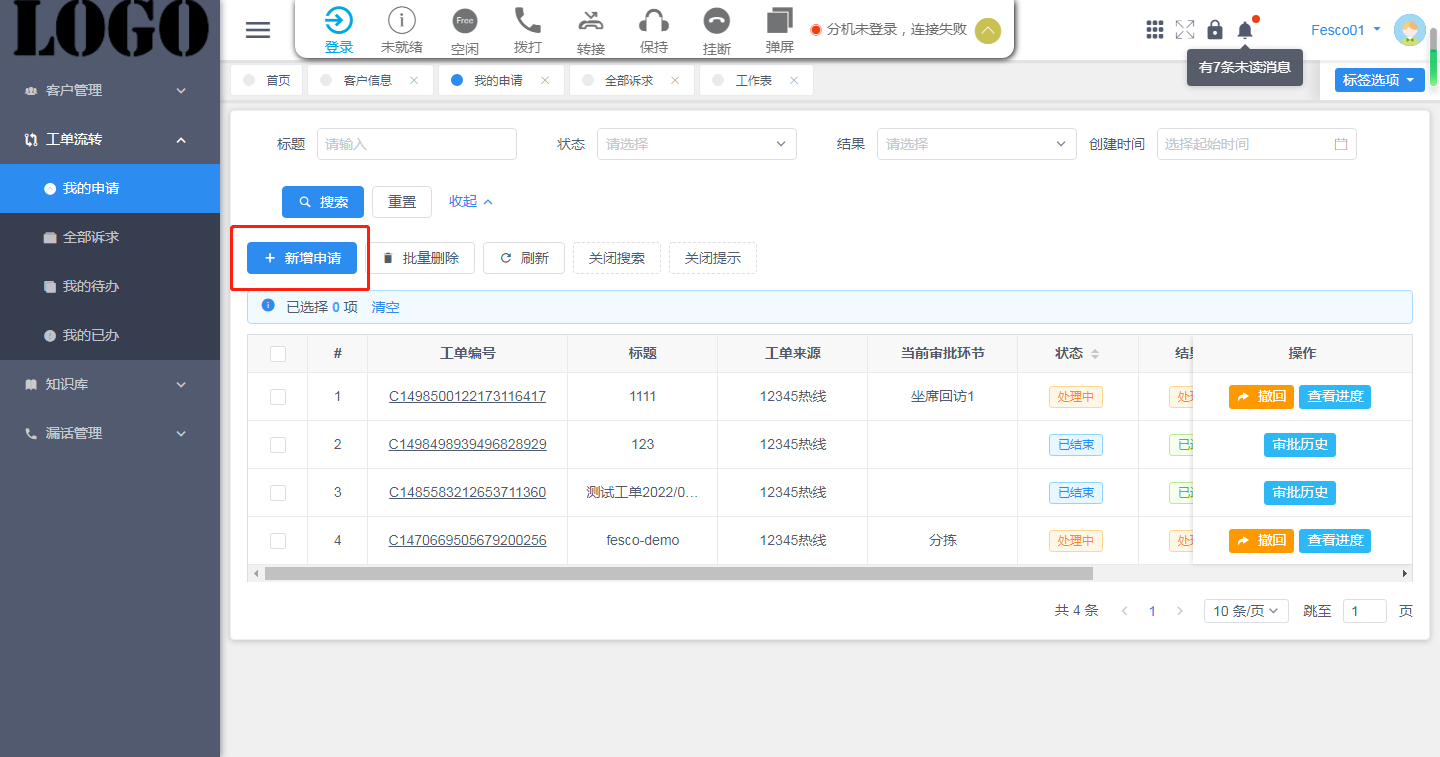This screenshot has height=757, width=1440.
Task: Click the 批量删除 button
Action: tap(420, 258)
